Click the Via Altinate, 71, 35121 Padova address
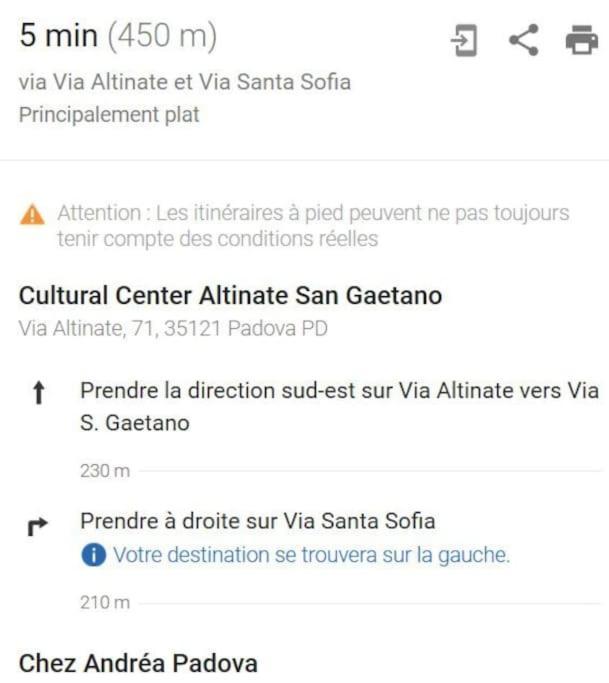 point(173,328)
